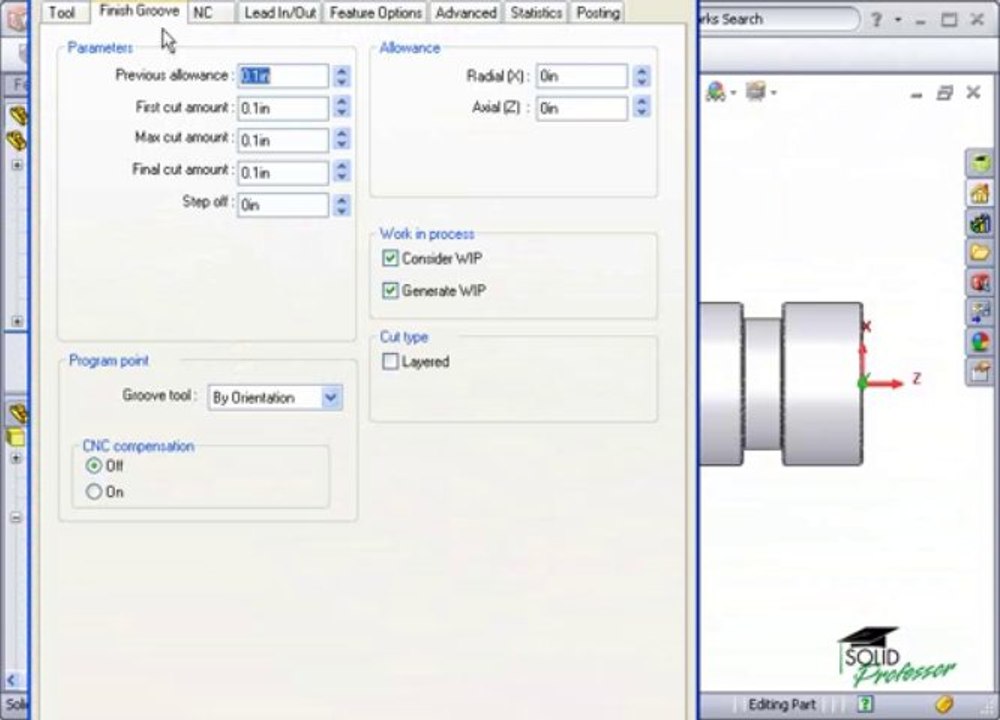1000x720 pixels.
Task: Enable the Consider WIP checkbox
Action: [390, 258]
